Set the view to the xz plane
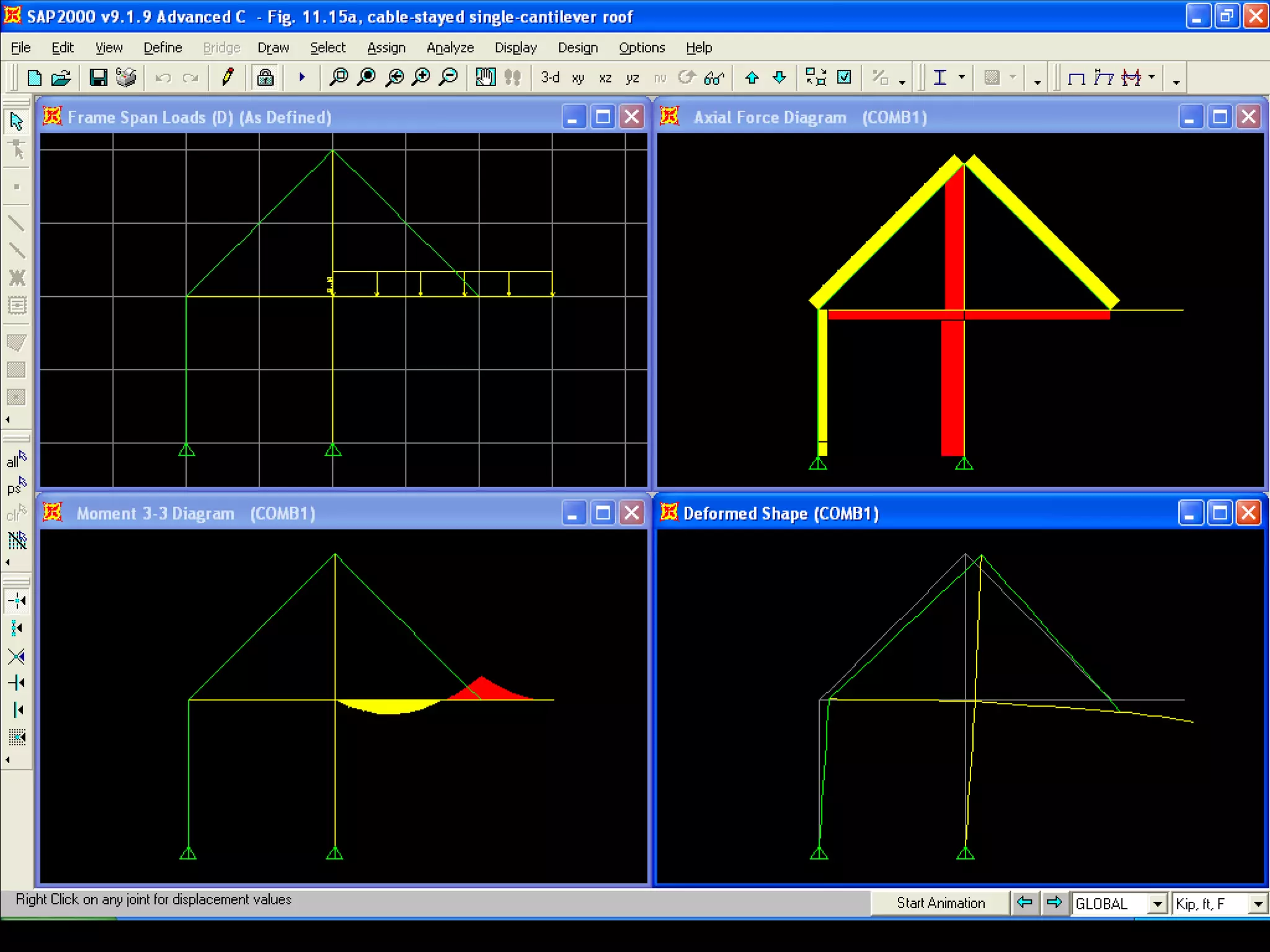 pyautogui.click(x=605, y=78)
